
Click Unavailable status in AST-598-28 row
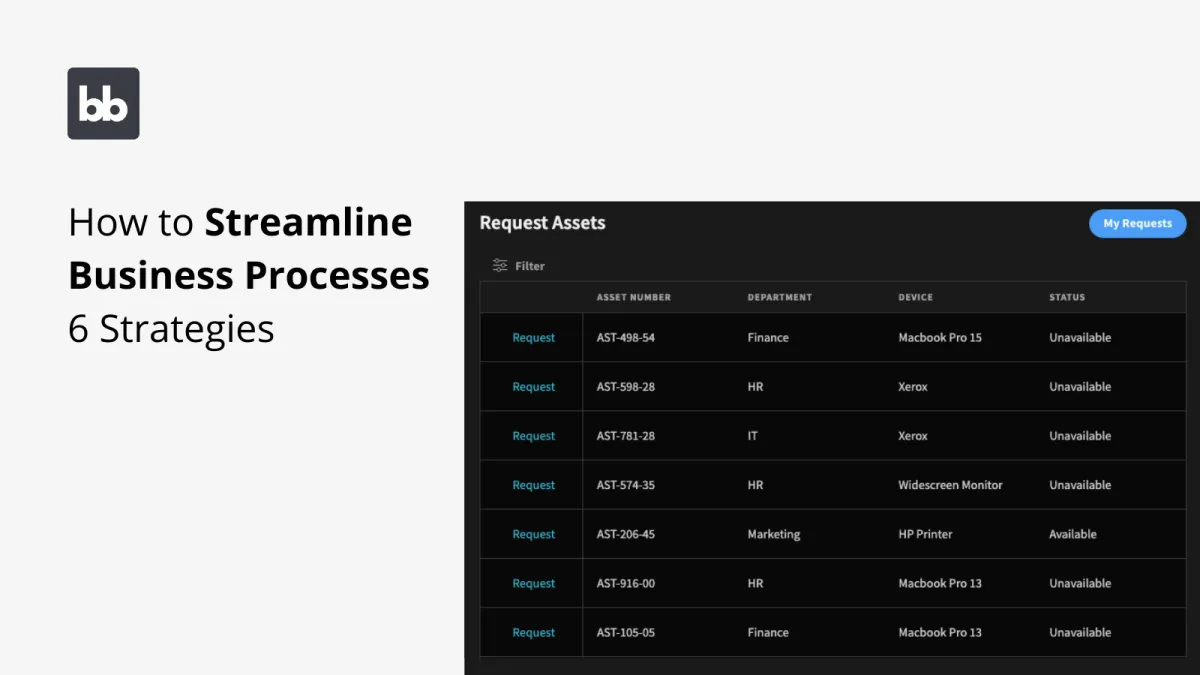pos(1080,387)
